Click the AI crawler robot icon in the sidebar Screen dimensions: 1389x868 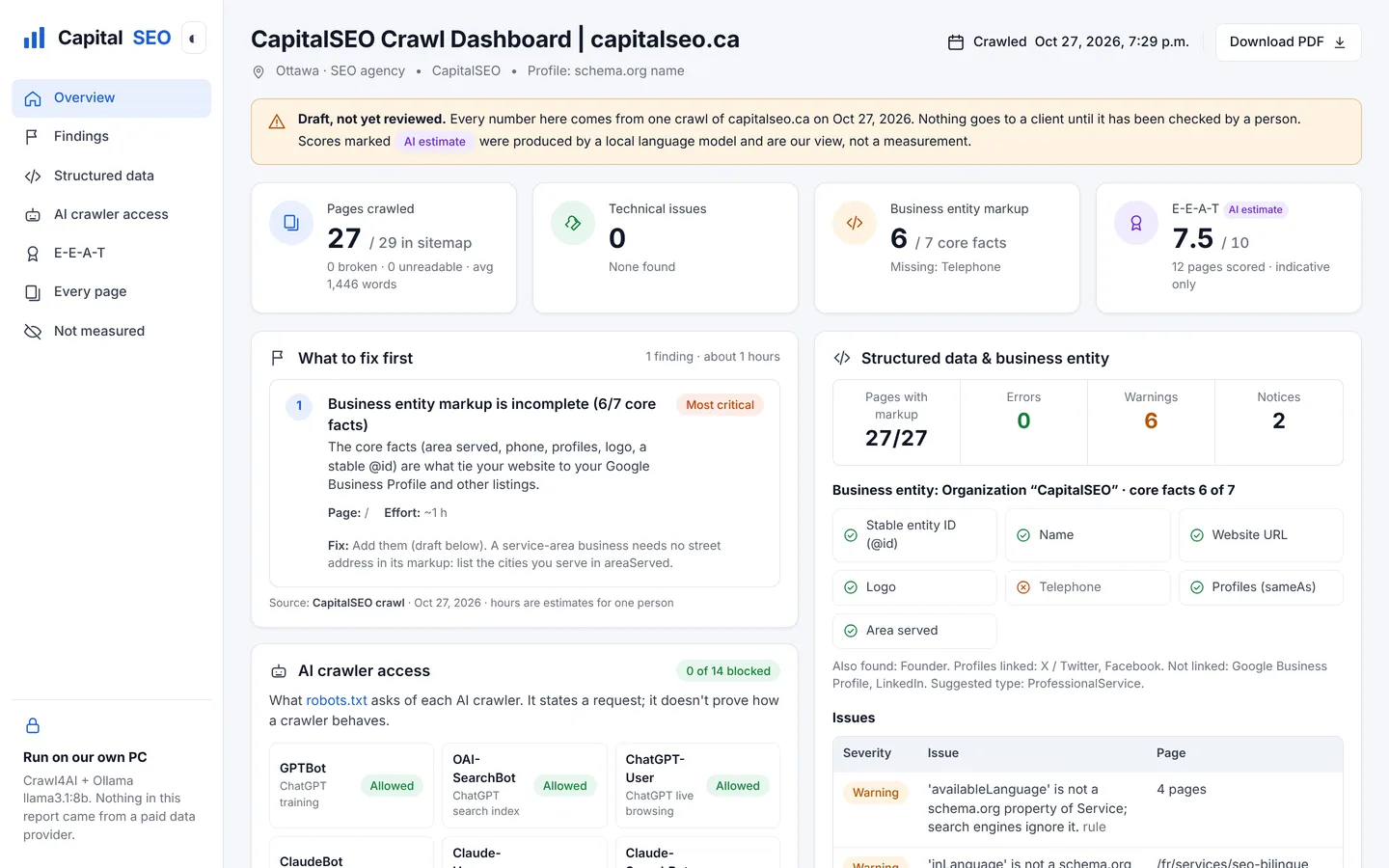(33, 215)
